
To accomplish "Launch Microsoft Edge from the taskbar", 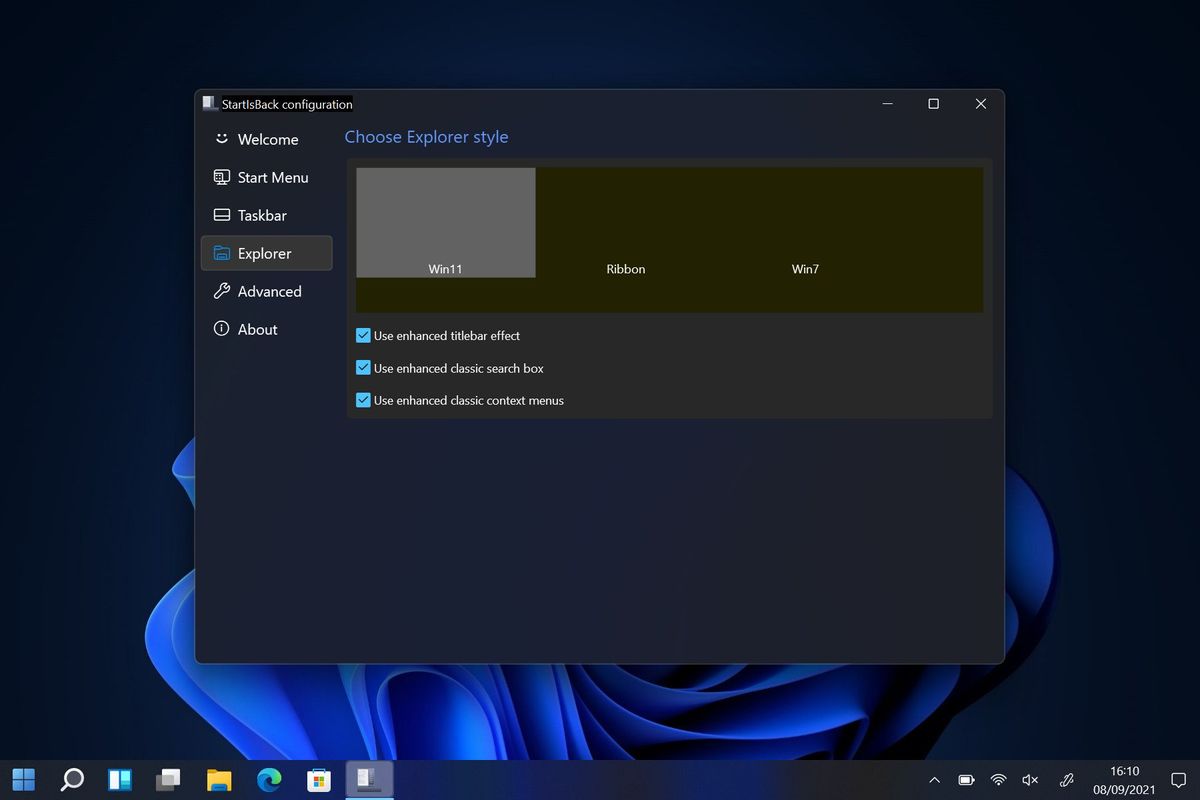I will point(268,778).
